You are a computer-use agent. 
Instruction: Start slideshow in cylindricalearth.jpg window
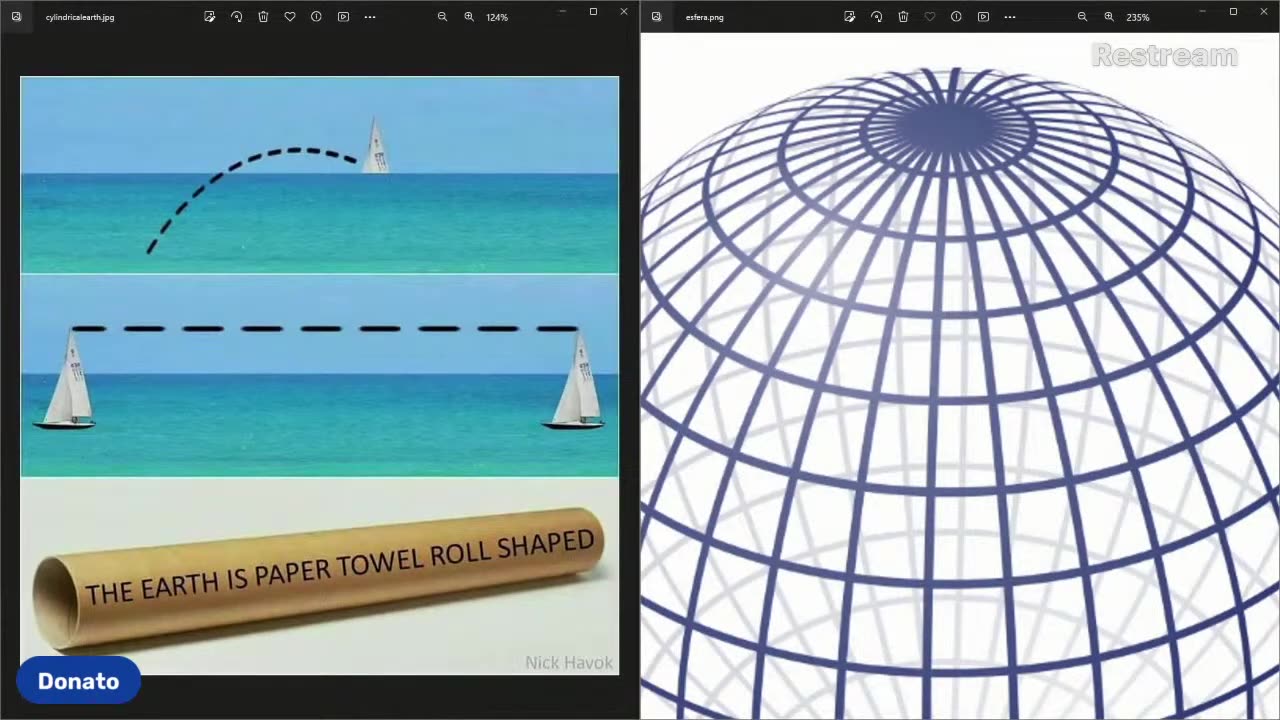tap(343, 17)
